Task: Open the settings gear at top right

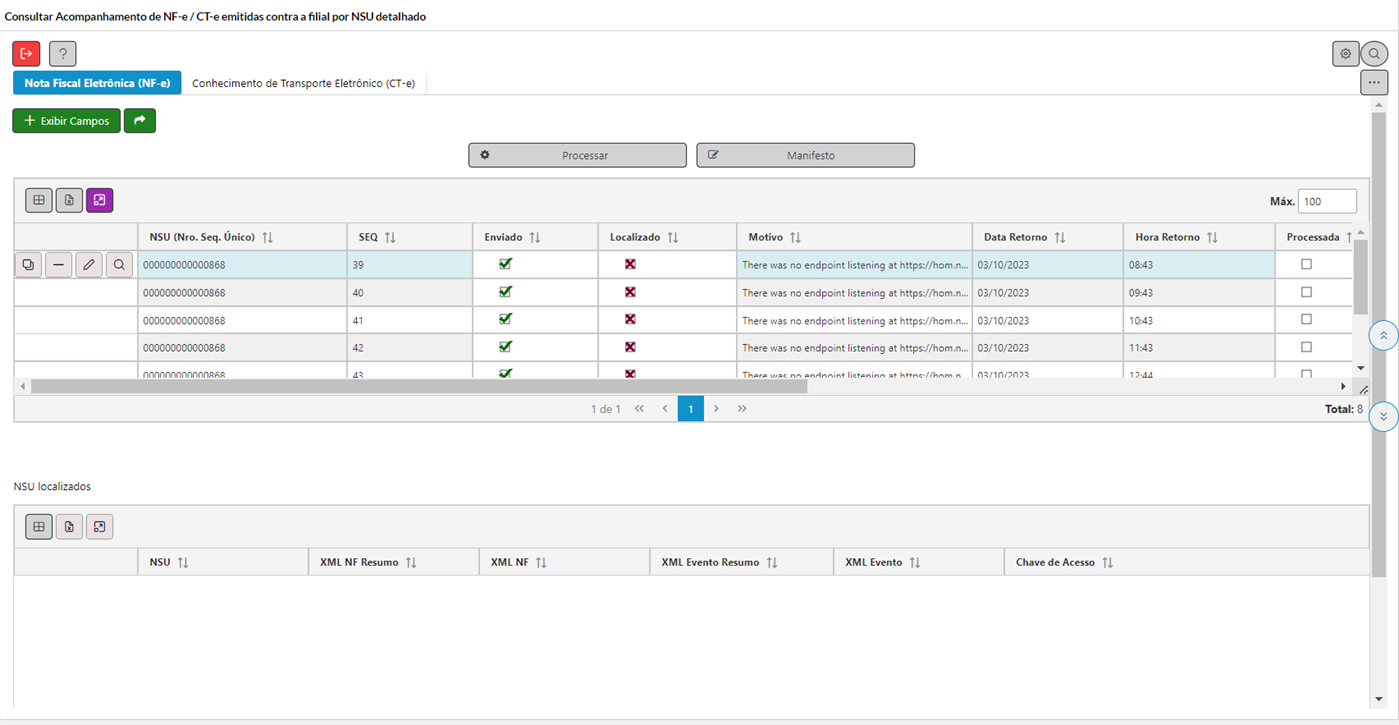Action: point(1346,54)
